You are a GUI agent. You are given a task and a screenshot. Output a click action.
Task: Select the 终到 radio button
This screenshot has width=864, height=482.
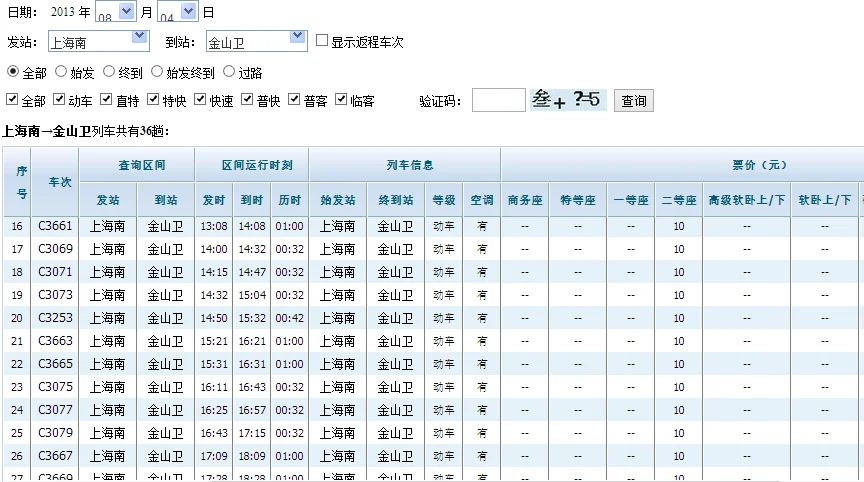(109, 72)
